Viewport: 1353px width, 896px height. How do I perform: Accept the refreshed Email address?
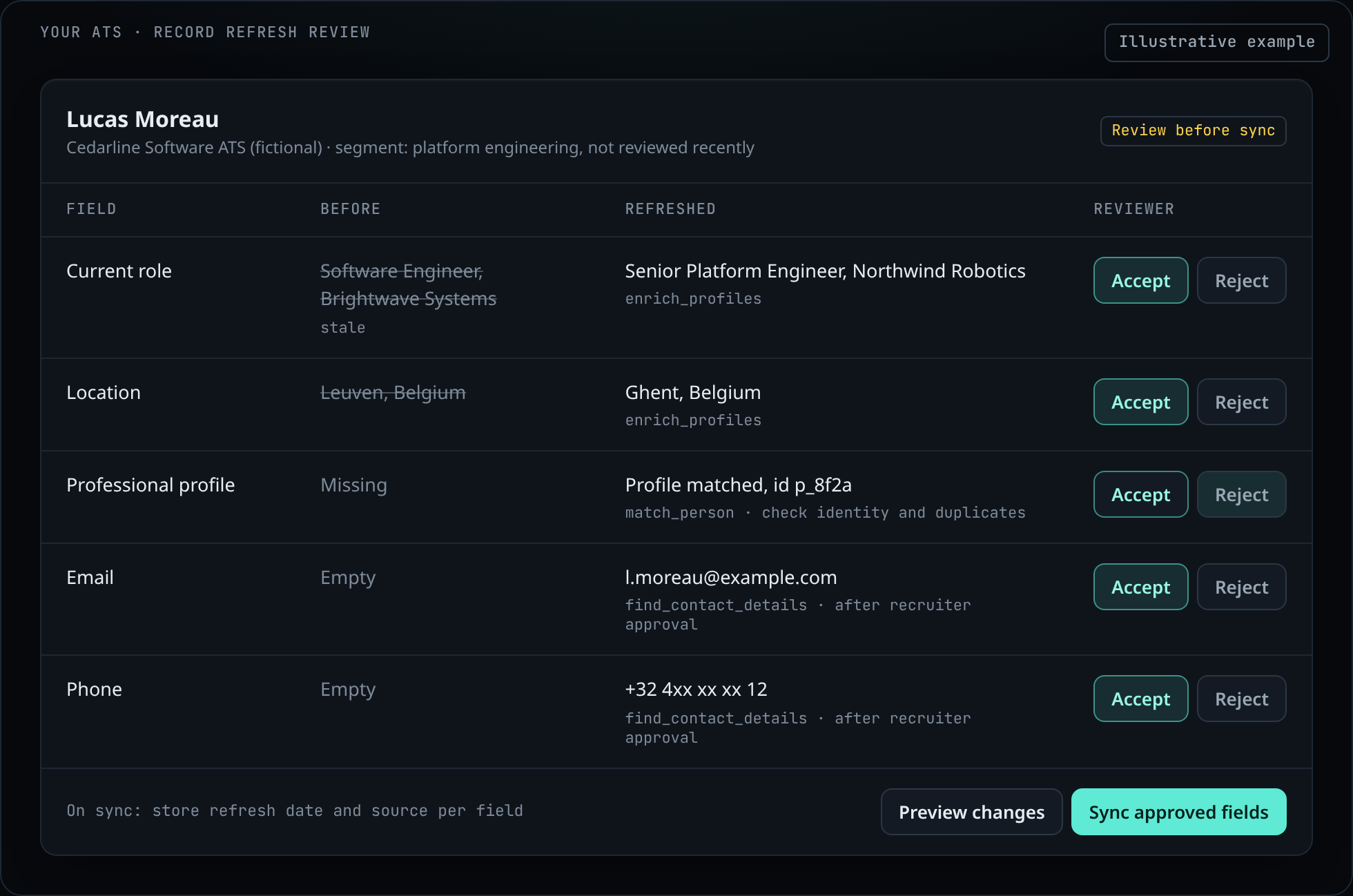click(1140, 587)
